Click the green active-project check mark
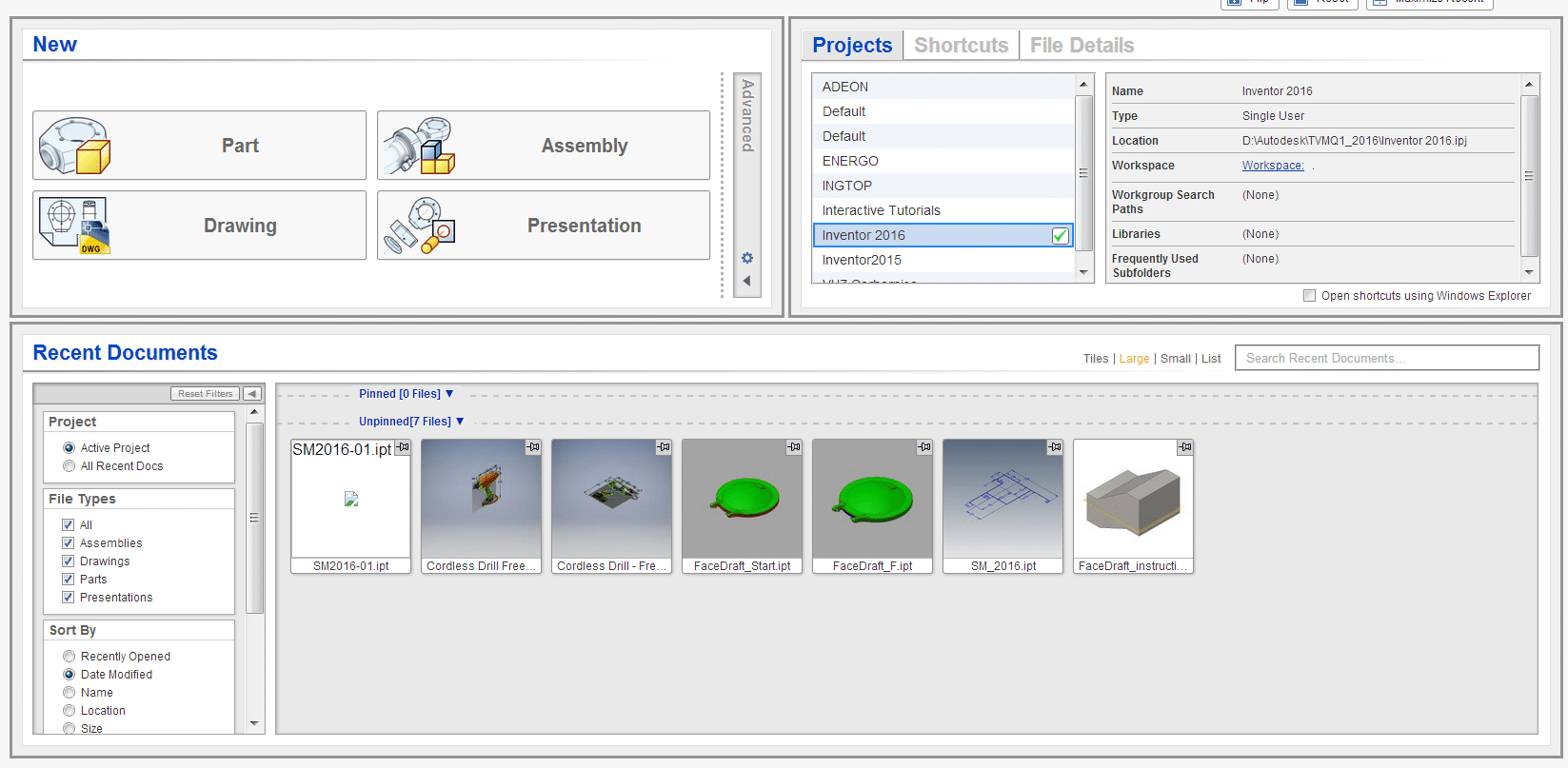Screen dimensions: 1568x768 click(1061, 236)
